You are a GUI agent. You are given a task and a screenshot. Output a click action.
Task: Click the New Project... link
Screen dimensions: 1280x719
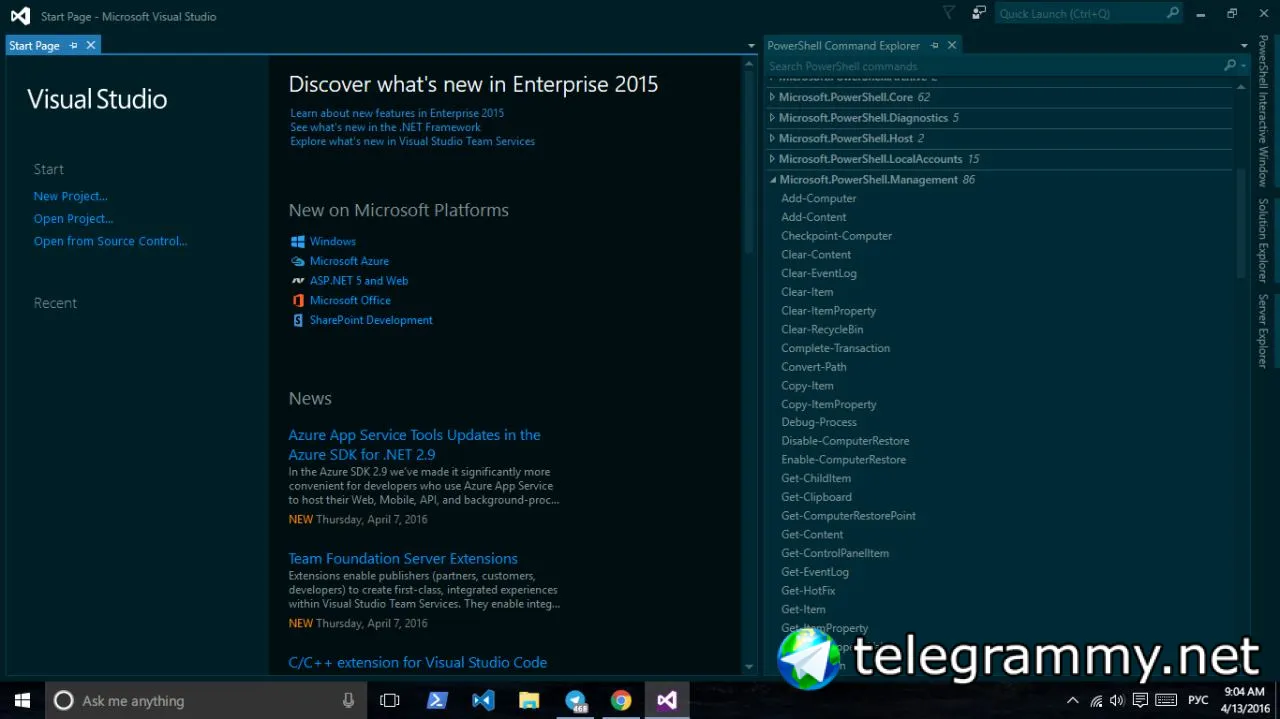[71, 197]
